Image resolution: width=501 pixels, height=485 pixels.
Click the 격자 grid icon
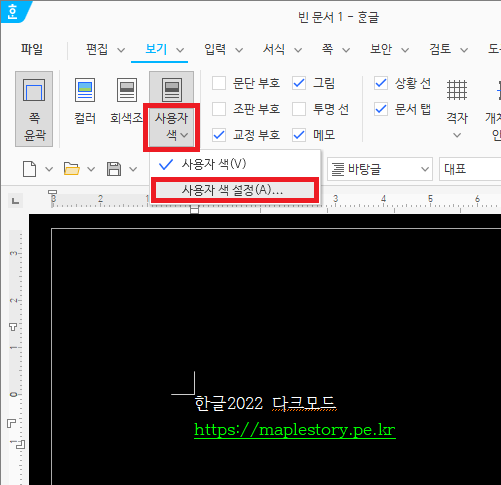[457, 90]
